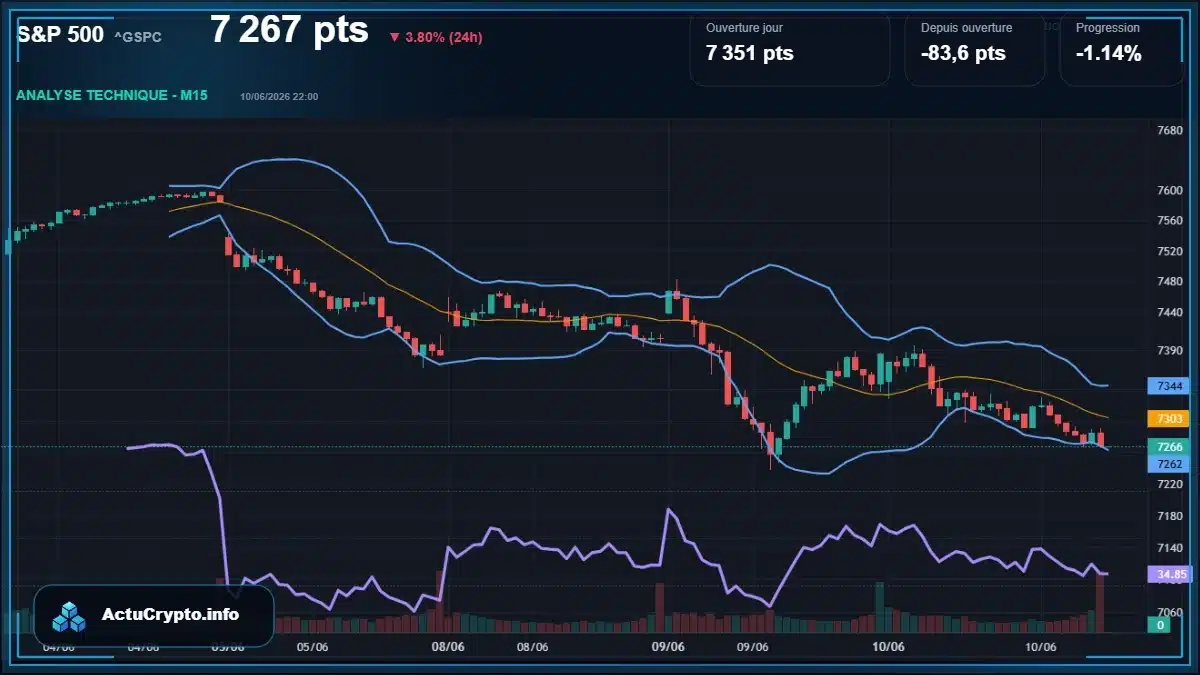Click the 7440 price axis label
Viewport: 1200px width, 675px height.
tap(1169, 313)
